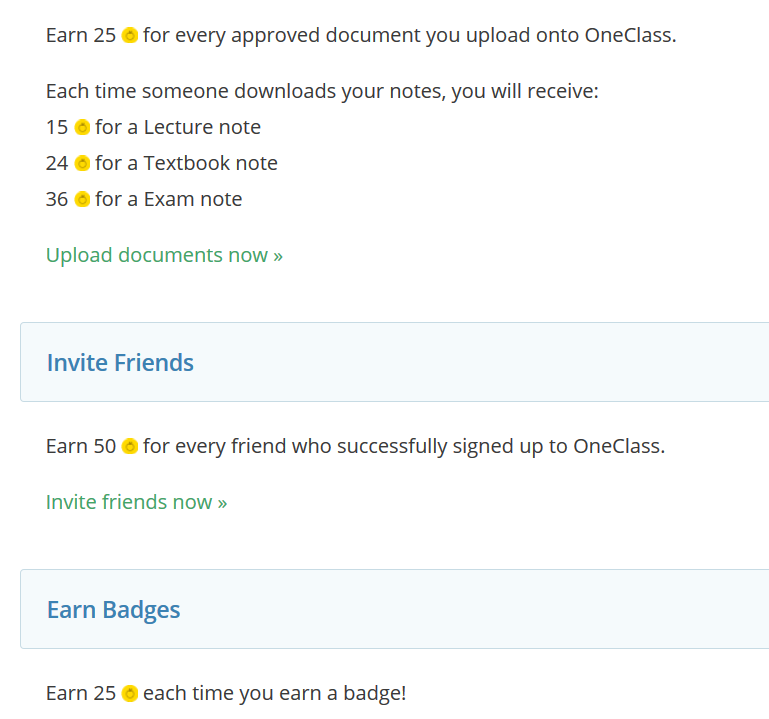
Task: Click the coin icon after 'Earn 50'
Action: point(129,446)
